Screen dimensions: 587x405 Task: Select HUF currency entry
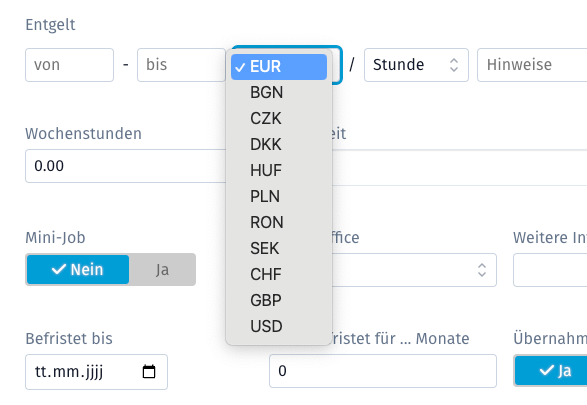click(279, 170)
